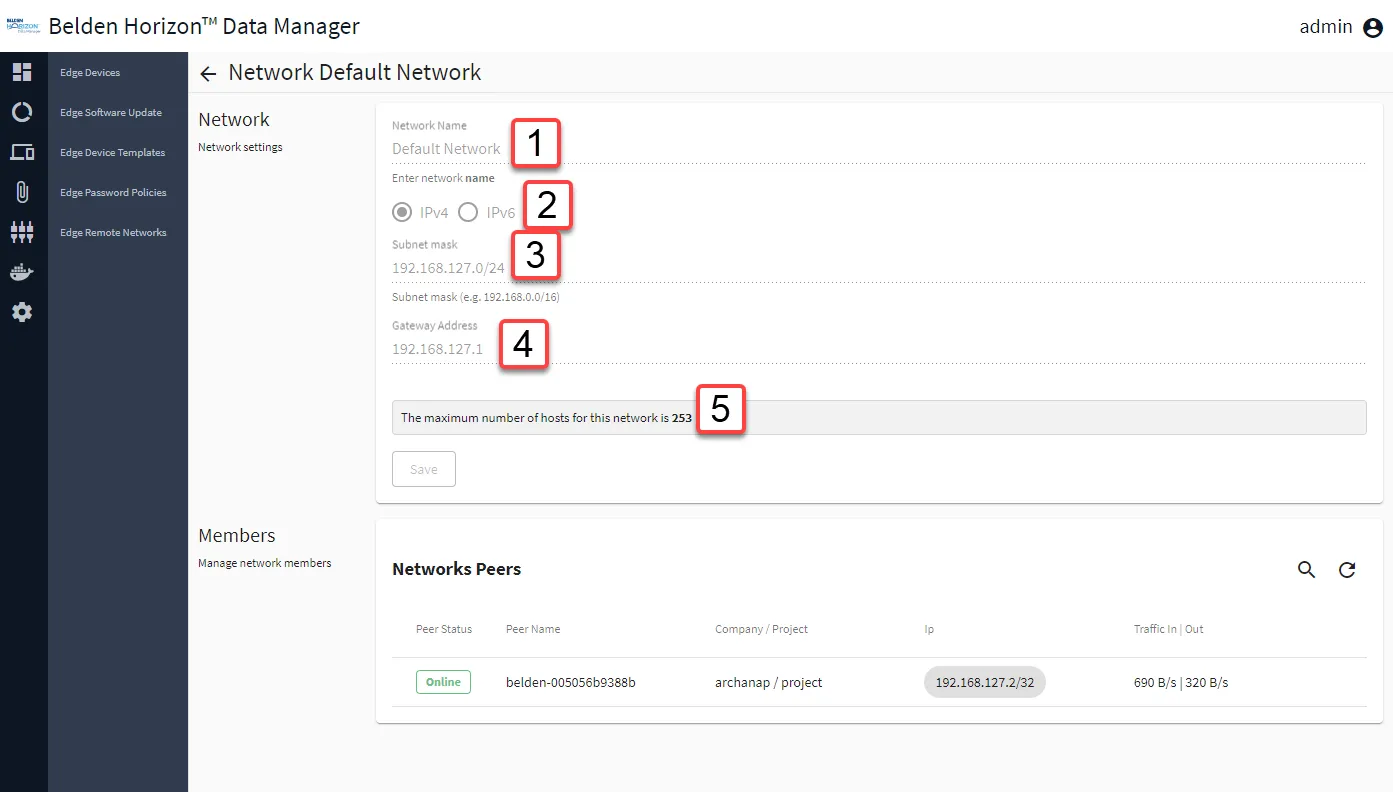Click the admin account avatar icon
The height and width of the screenshot is (792, 1393).
[1373, 28]
